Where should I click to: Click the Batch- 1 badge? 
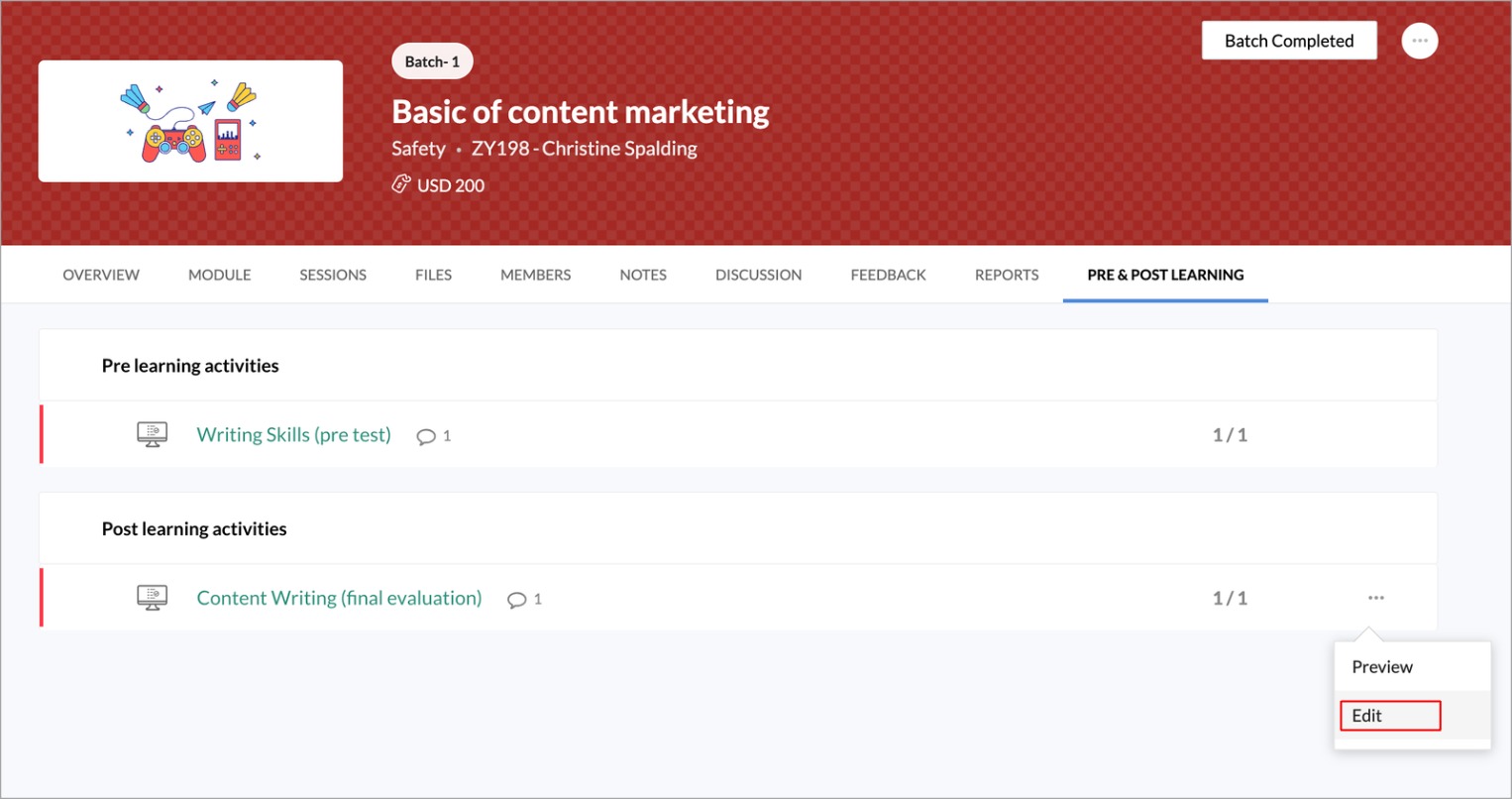tap(432, 61)
